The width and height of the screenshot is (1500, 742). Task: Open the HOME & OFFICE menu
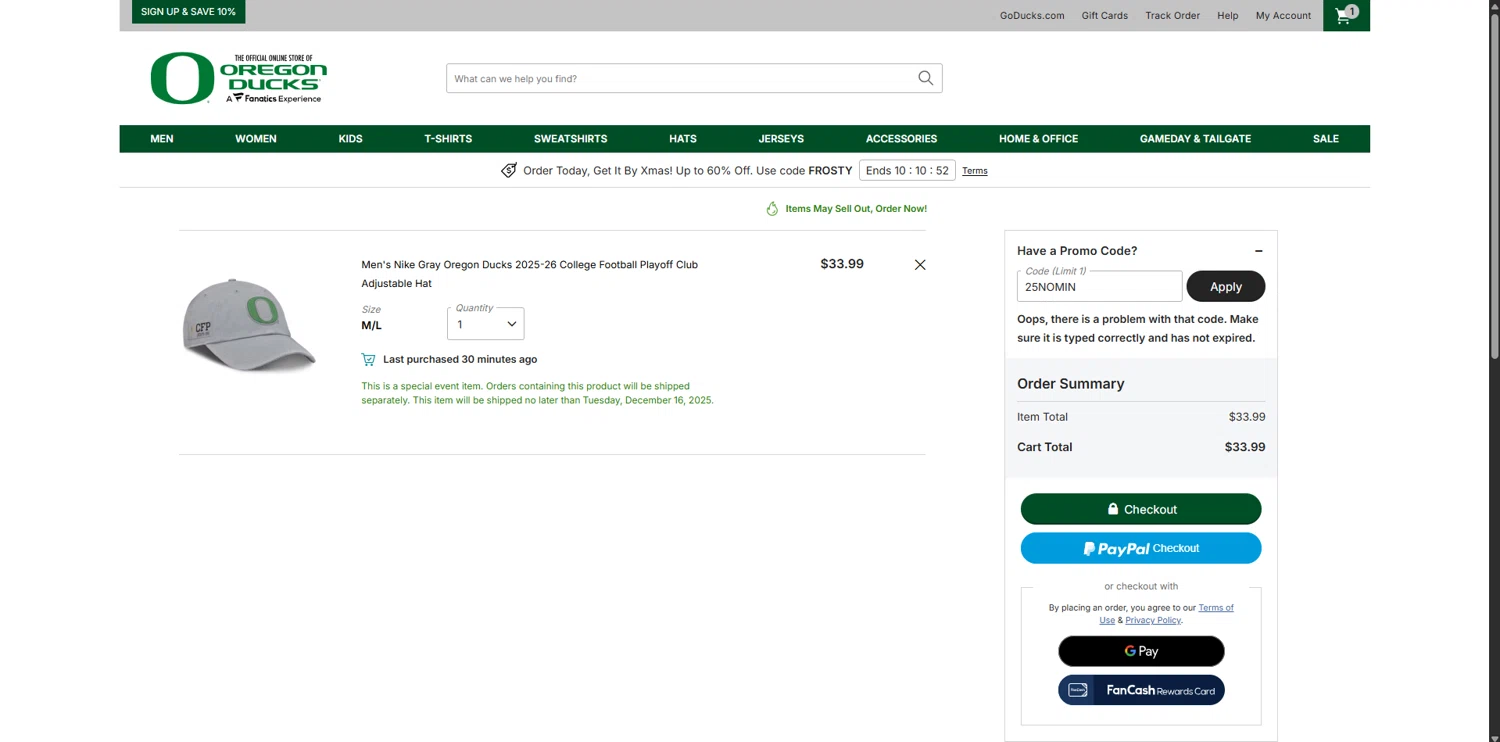(x=1038, y=139)
